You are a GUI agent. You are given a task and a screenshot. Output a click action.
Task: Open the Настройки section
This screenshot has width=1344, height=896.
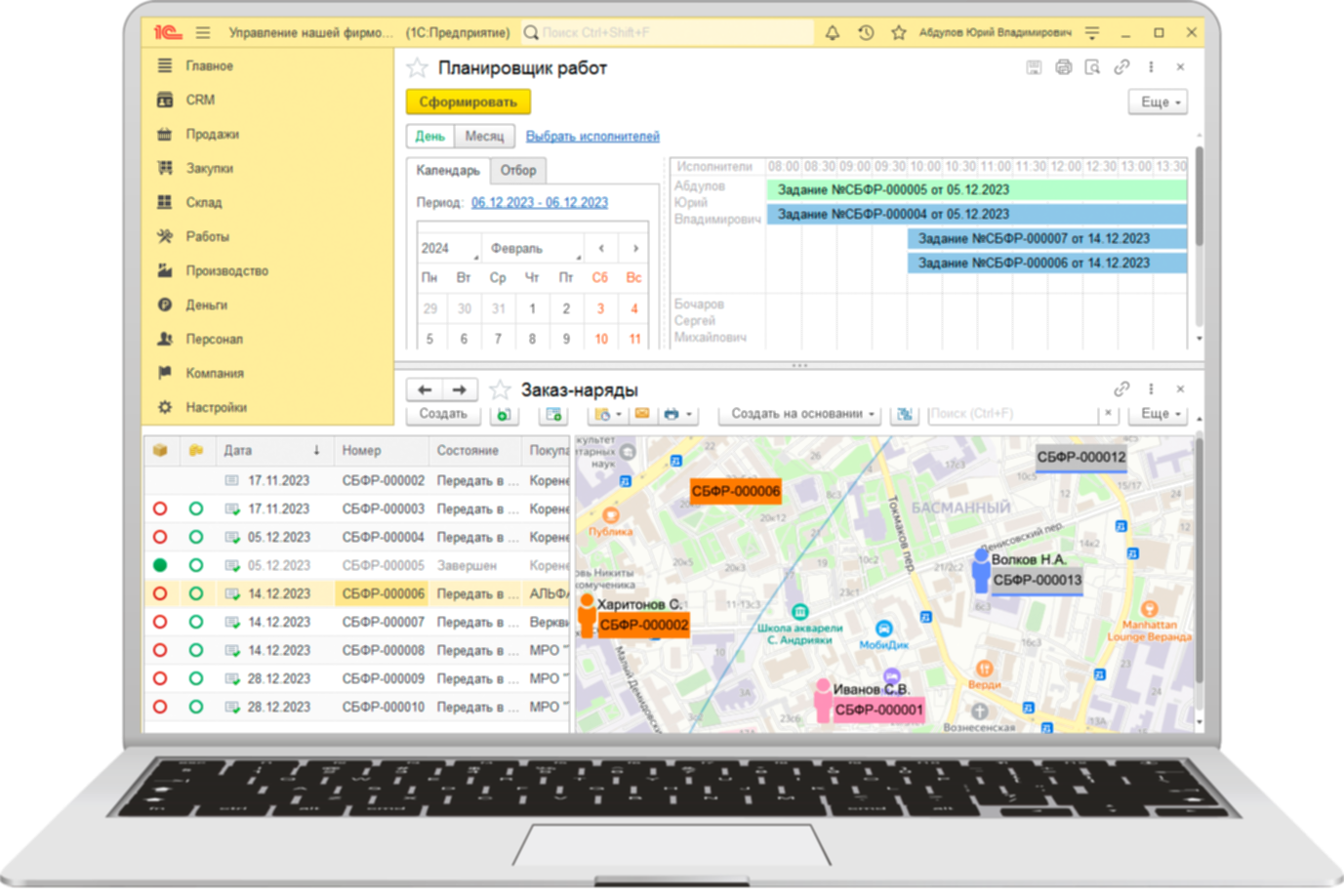(x=216, y=407)
